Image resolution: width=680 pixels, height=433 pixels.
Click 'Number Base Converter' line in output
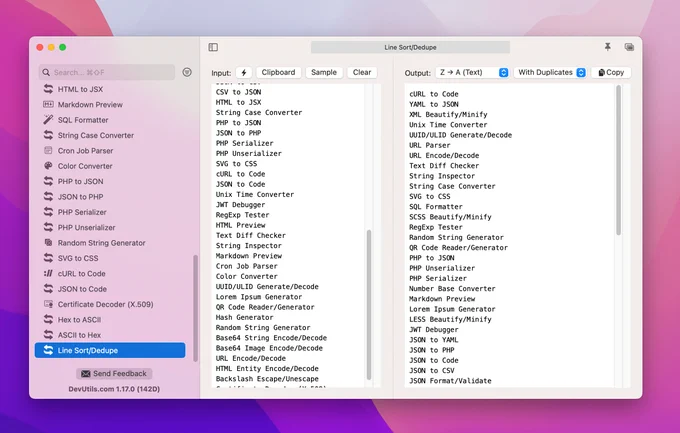coord(452,289)
